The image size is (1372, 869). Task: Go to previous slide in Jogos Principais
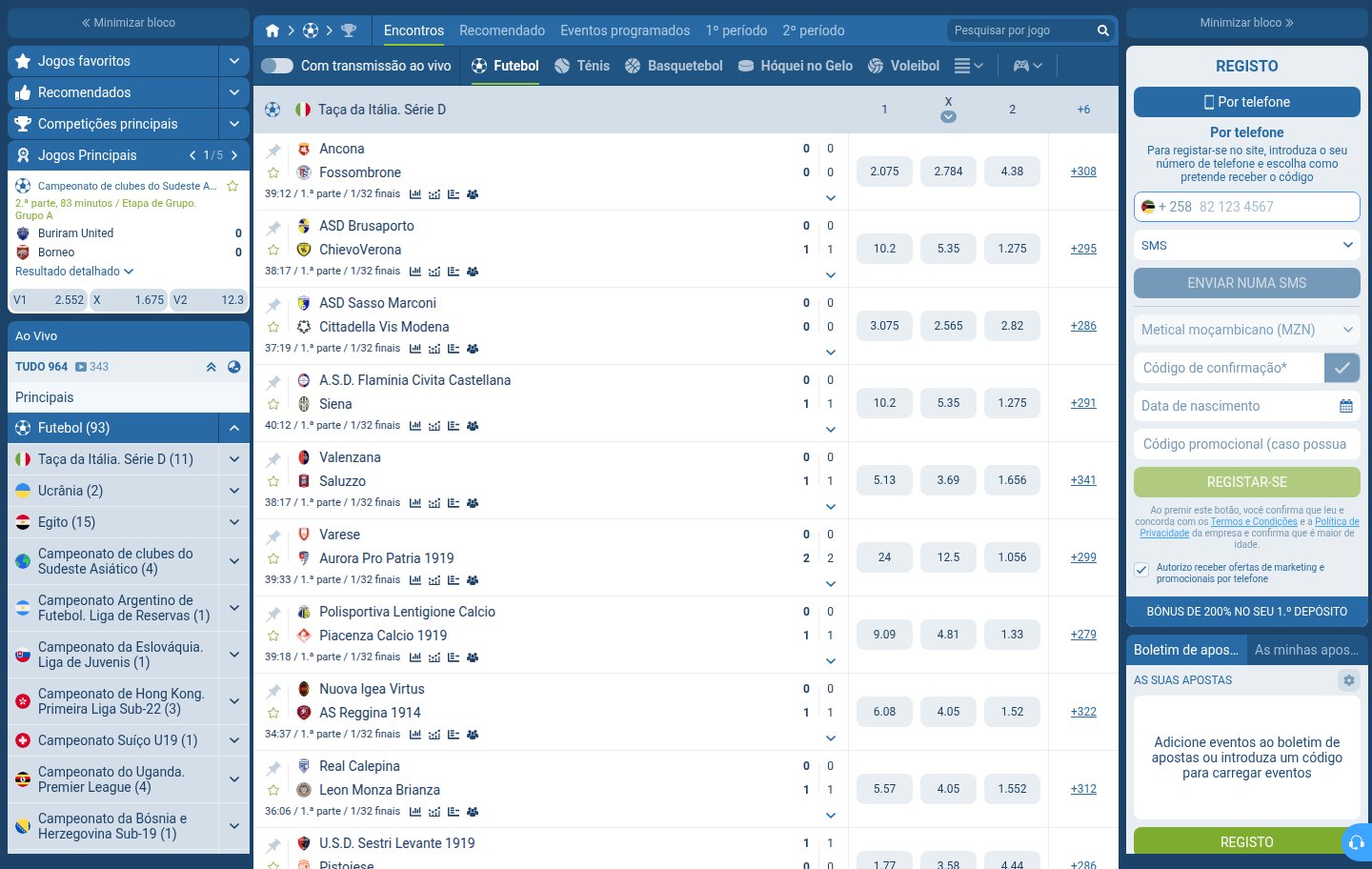[x=192, y=155]
